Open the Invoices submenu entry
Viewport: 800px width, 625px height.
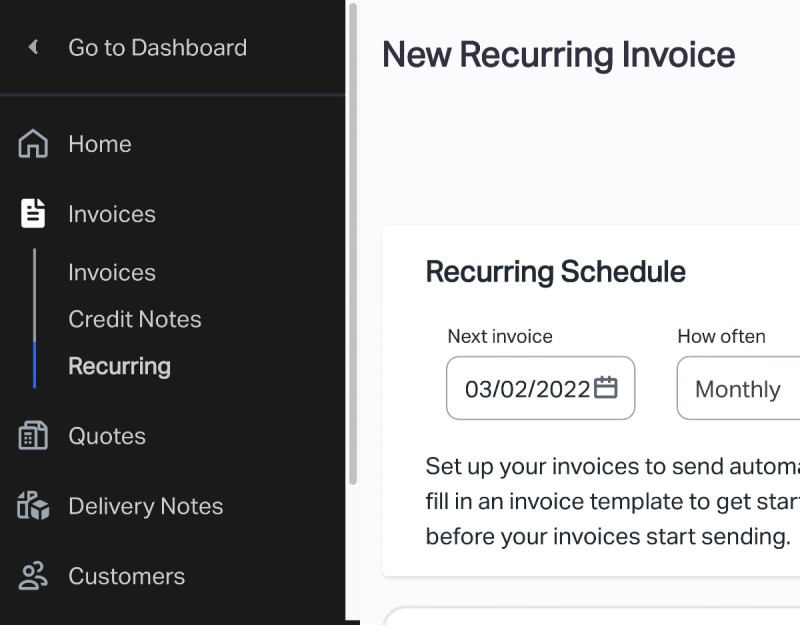pos(111,272)
